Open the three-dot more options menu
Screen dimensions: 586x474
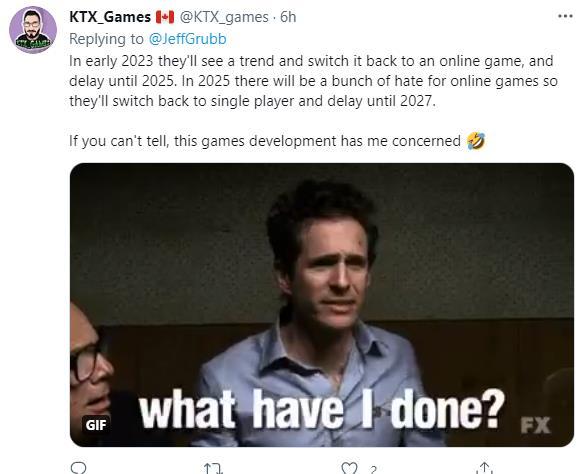pos(565,16)
